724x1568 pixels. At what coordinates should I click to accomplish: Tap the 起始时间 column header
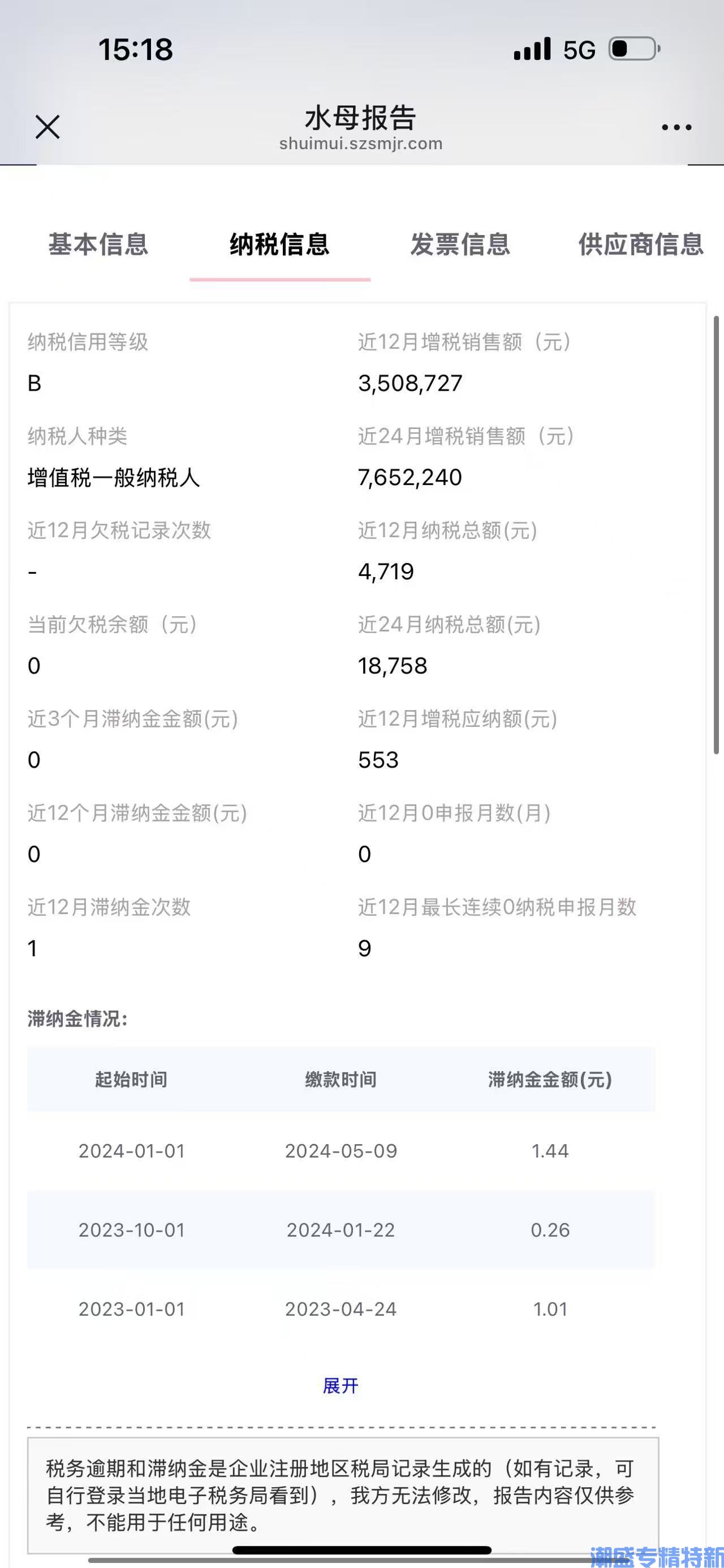(132, 1079)
